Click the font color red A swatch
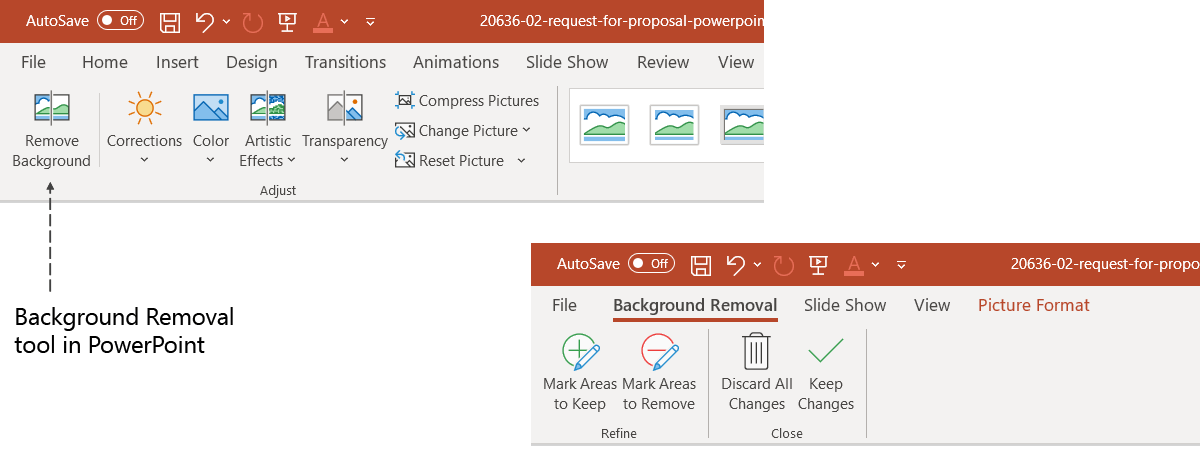1200x459 pixels. (323, 21)
